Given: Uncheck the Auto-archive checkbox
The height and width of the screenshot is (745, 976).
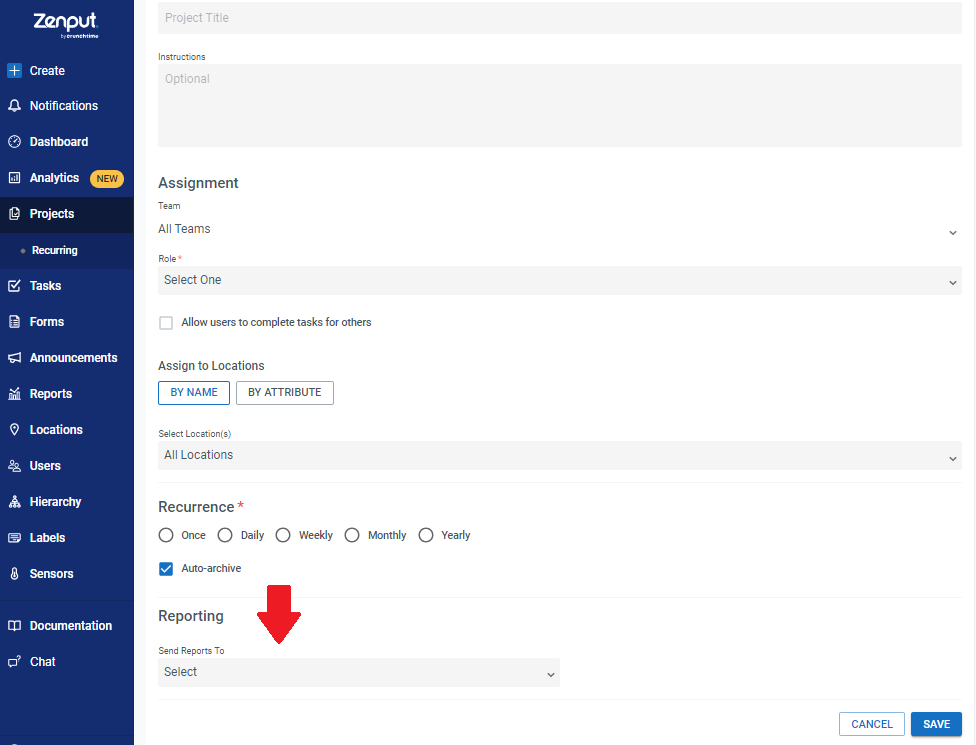Looking at the screenshot, I should tap(166, 569).
